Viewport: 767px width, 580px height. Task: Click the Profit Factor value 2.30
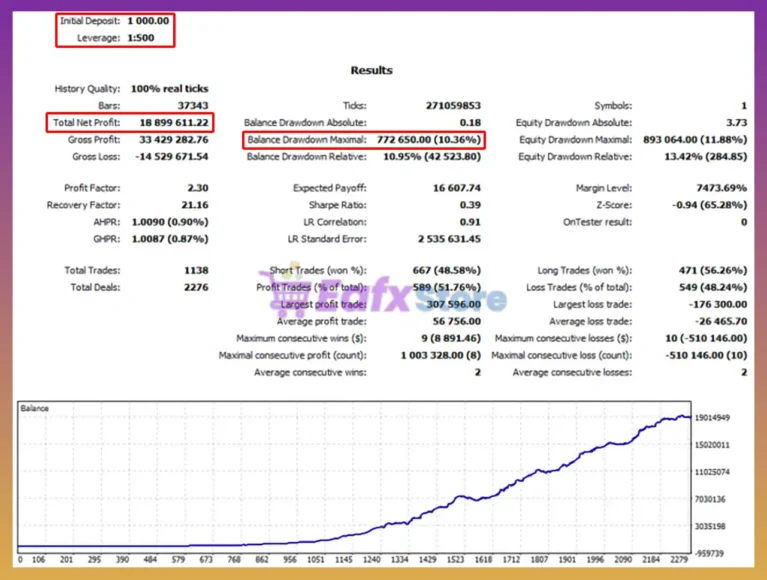click(x=198, y=188)
